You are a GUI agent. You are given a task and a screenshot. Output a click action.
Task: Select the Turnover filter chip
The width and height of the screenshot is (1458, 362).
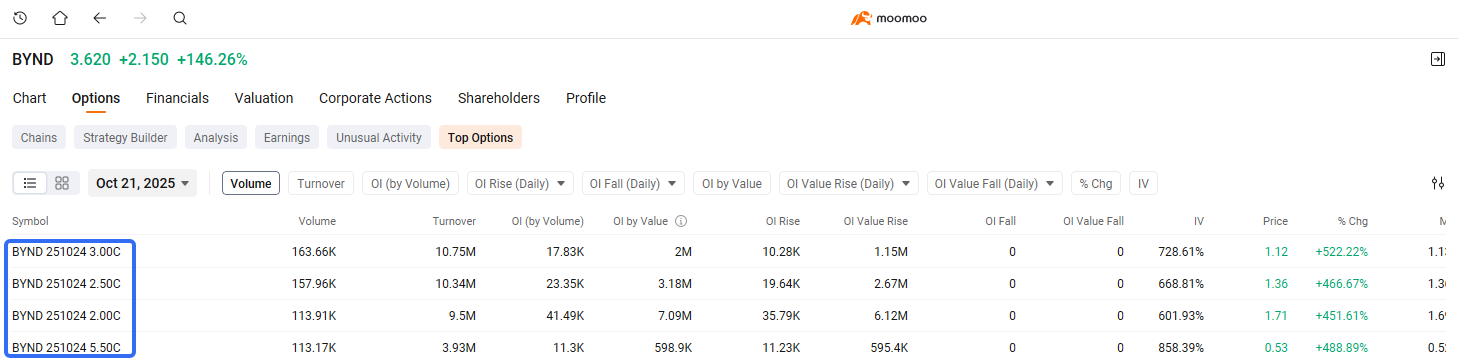point(321,183)
